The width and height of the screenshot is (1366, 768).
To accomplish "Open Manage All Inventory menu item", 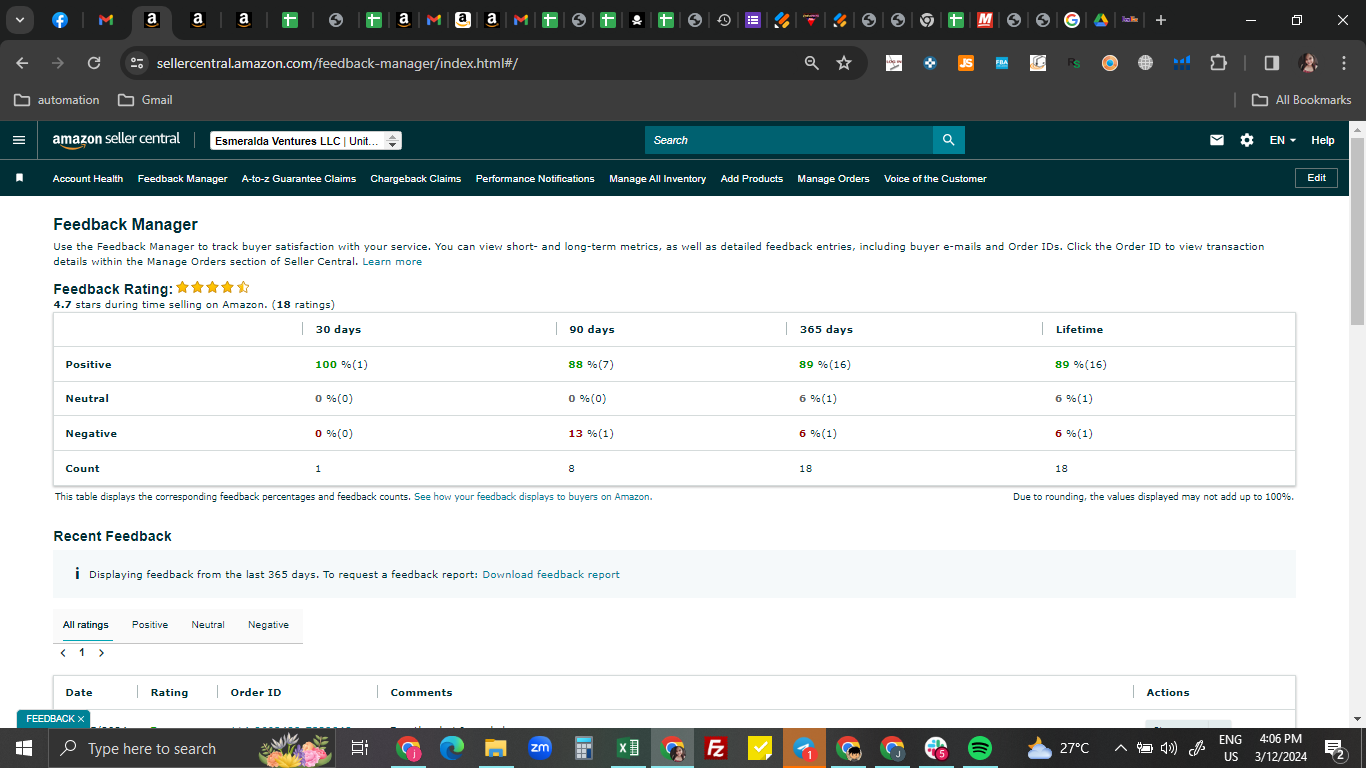I will click(x=658, y=179).
